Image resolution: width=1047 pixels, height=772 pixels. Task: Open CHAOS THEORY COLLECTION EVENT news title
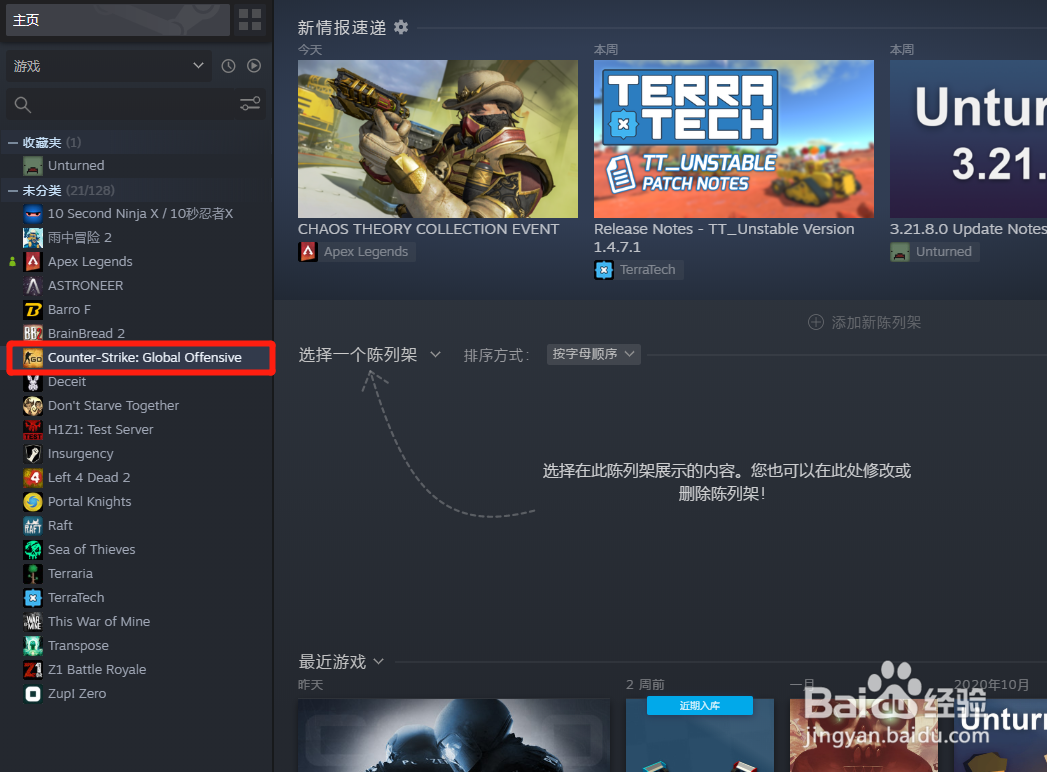coord(428,229)
